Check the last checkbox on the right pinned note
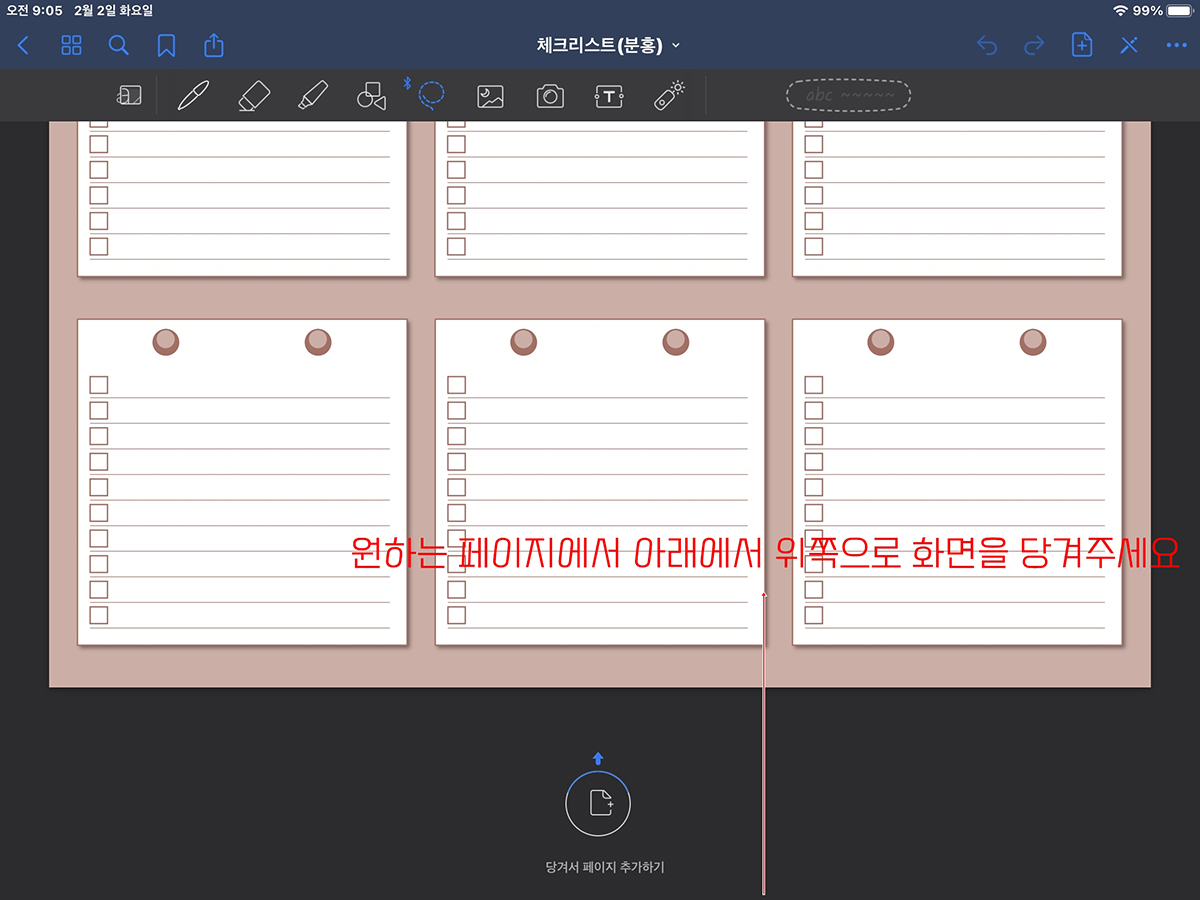This screenshot has width=1200, height=900. (814, 615)
